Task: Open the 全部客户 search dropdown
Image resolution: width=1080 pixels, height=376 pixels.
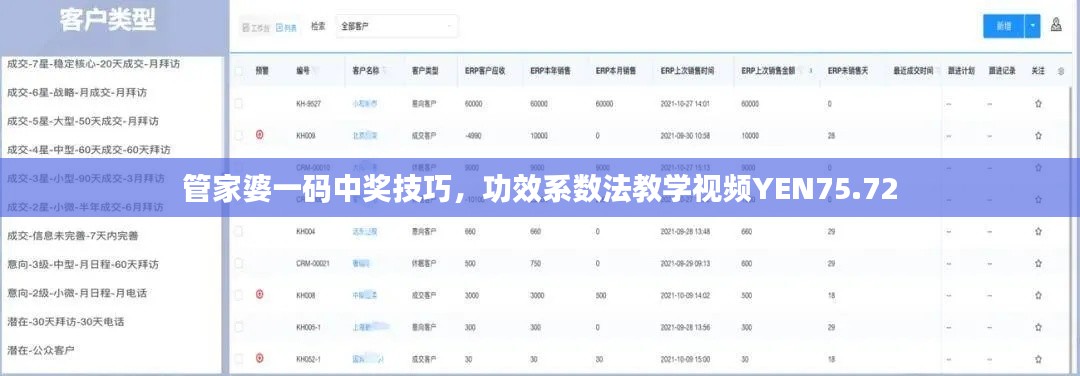Action: click(x=397, y=27)
